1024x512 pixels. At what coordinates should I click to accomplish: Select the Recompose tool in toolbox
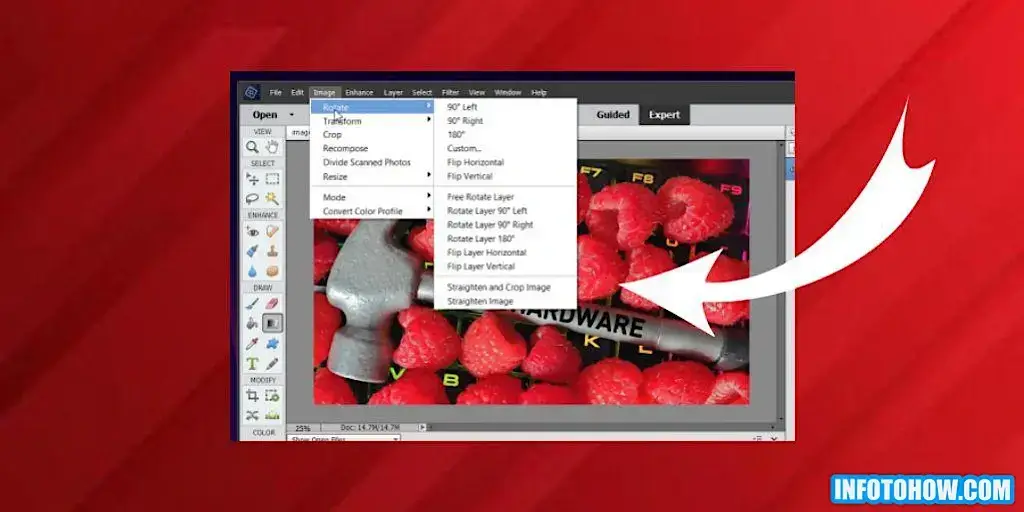click(272, 396)
